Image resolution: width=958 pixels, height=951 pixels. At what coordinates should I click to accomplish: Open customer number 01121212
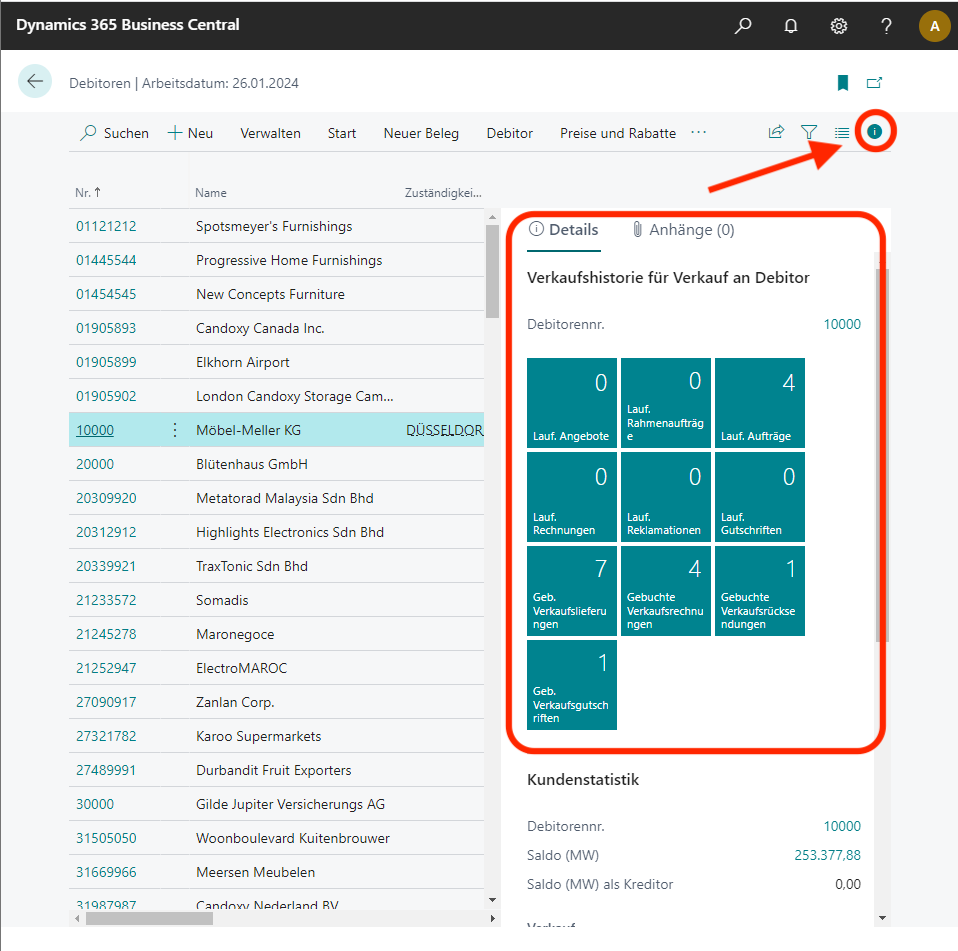click(x=106, y=226)
